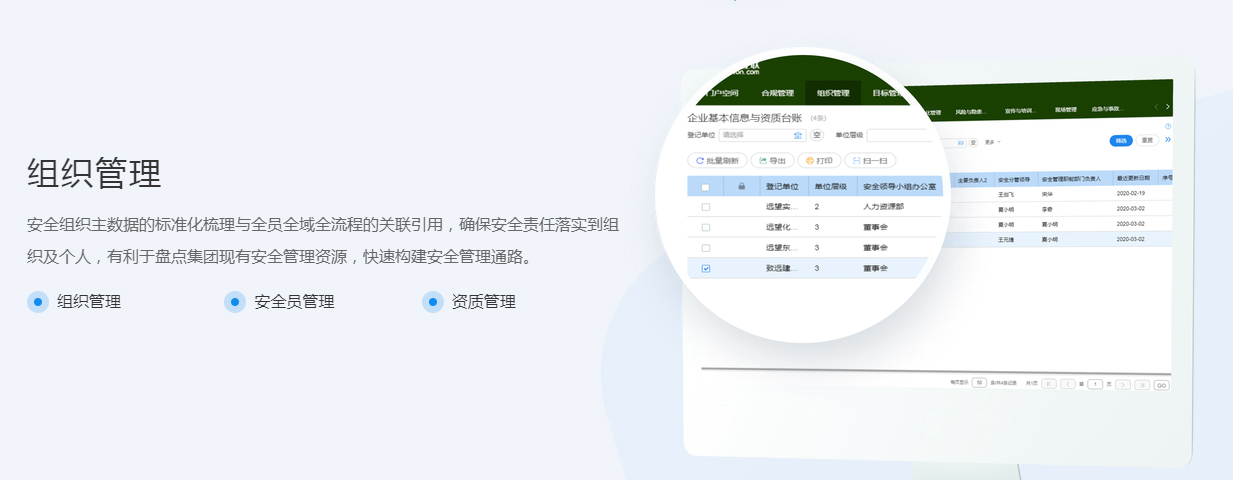Click the 企业基本信息与资质台账 title
Viewport: 1233px width, 480px height.
tap(744, 118)
